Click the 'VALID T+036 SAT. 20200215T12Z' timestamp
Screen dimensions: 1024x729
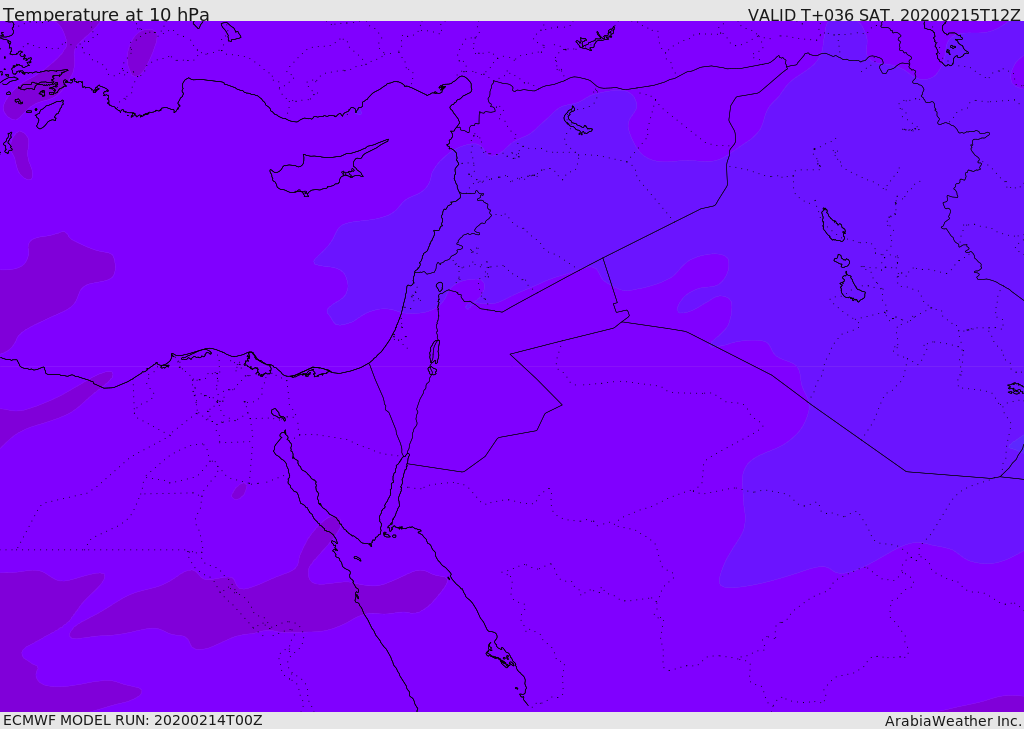click(884, 14)
